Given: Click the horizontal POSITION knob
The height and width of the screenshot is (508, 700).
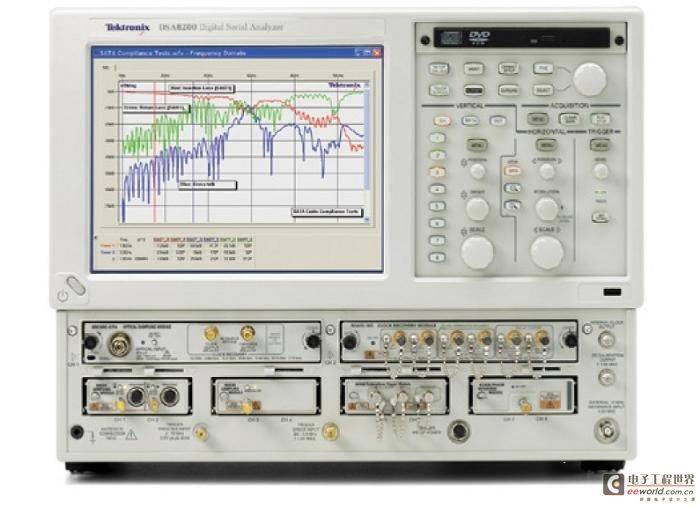Looking at the screenshot, I should (x=547, y=171).
